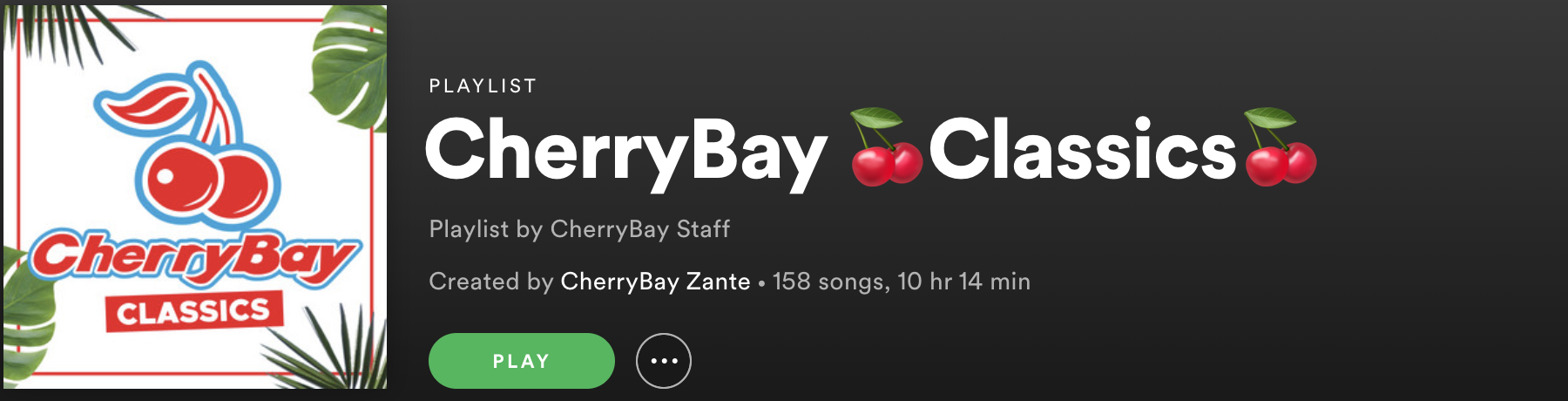
Task: Click the word Classics in the large title
Action: point(1083,149)
